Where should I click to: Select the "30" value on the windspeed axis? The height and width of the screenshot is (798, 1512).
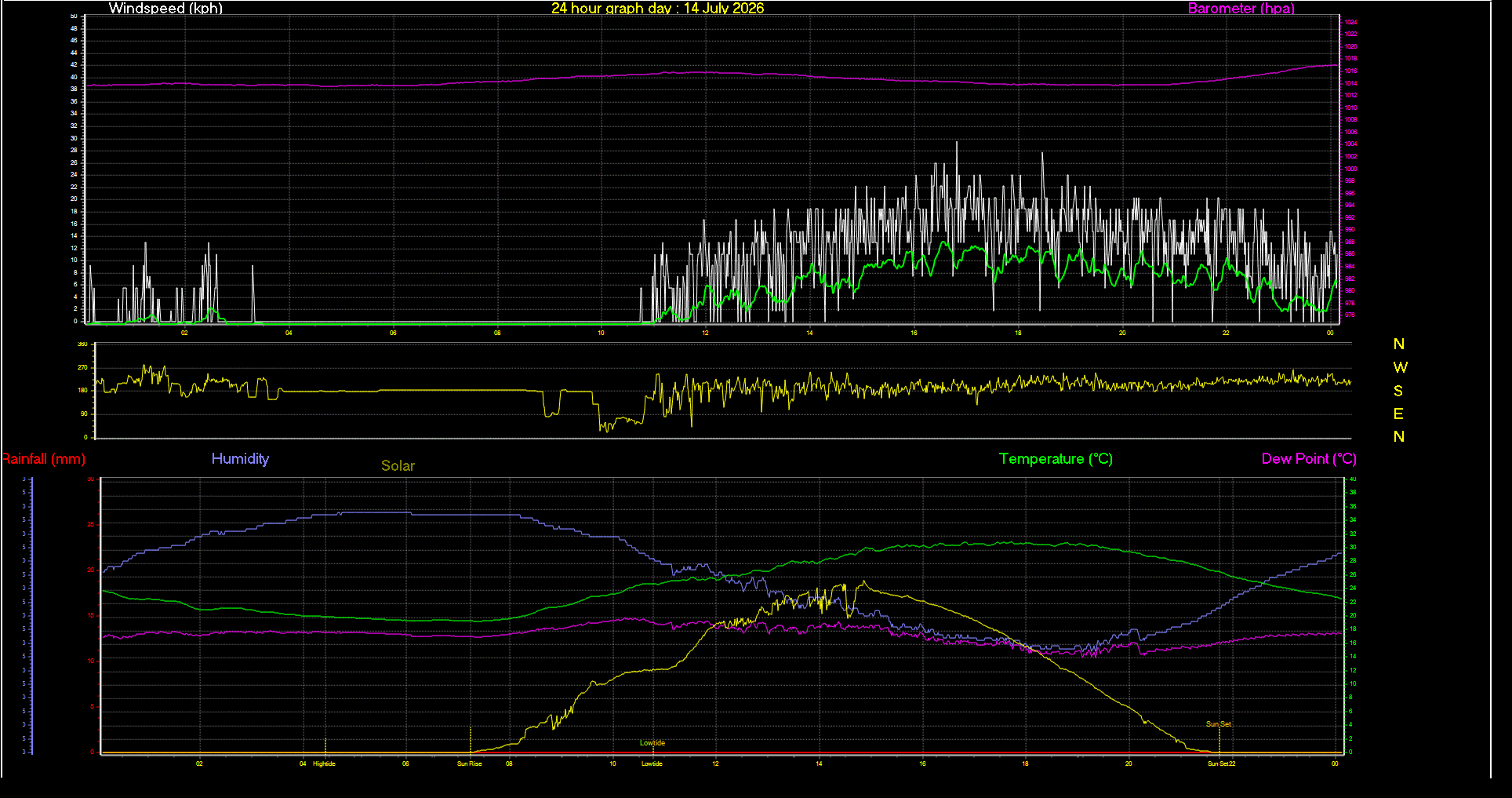pos(75,139)
